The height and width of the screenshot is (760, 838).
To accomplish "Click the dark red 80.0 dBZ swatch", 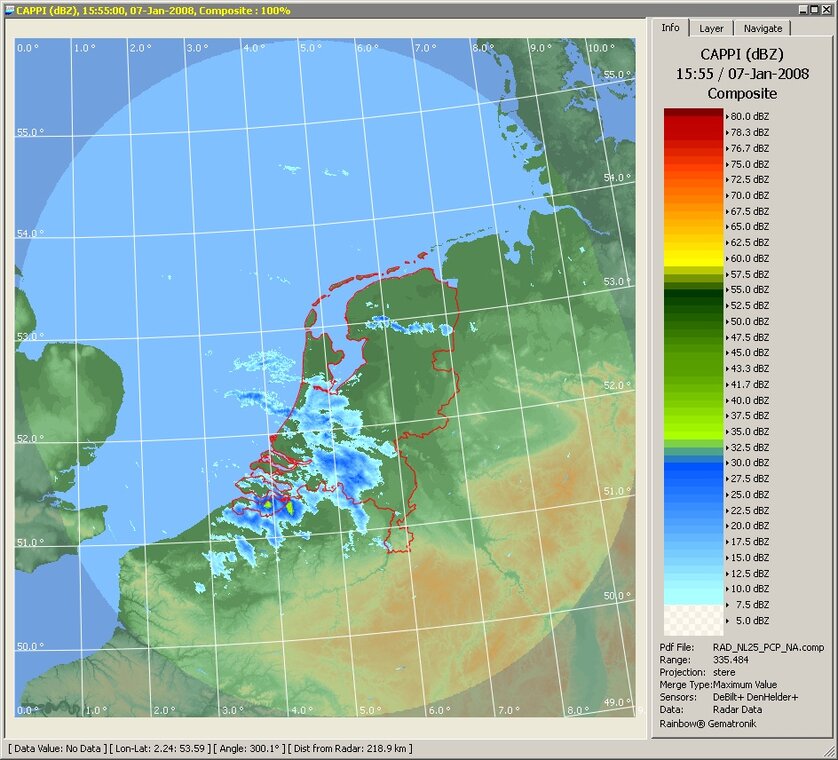I will 692,116.
